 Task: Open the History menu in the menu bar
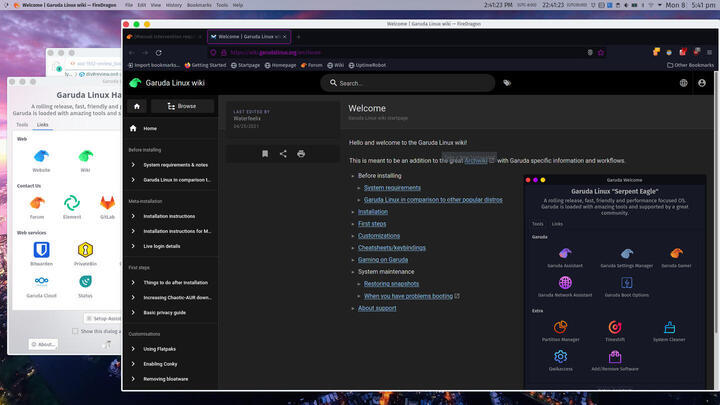[x=174, y=5]
